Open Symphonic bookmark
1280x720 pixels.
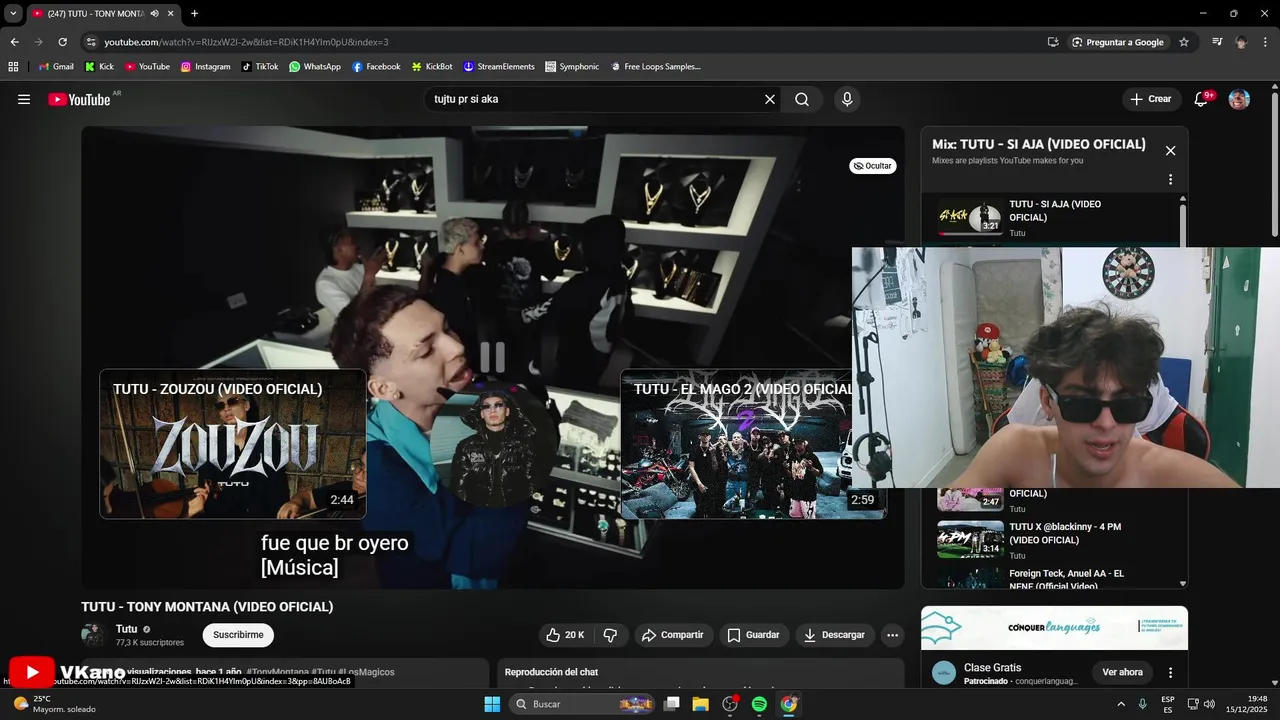click(x=572, y=67)
